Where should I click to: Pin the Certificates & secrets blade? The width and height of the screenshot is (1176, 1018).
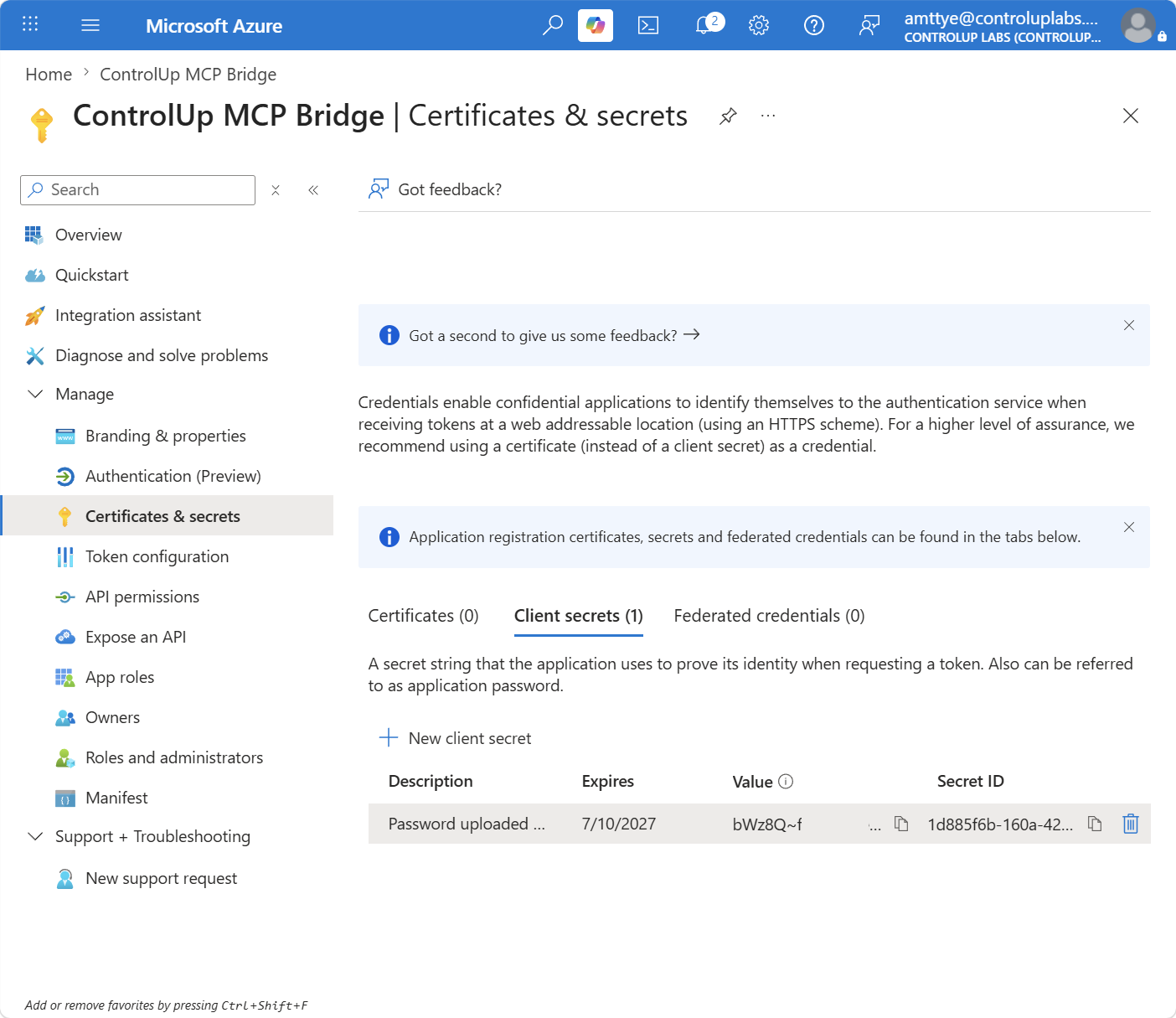click(x=729, y=116)
